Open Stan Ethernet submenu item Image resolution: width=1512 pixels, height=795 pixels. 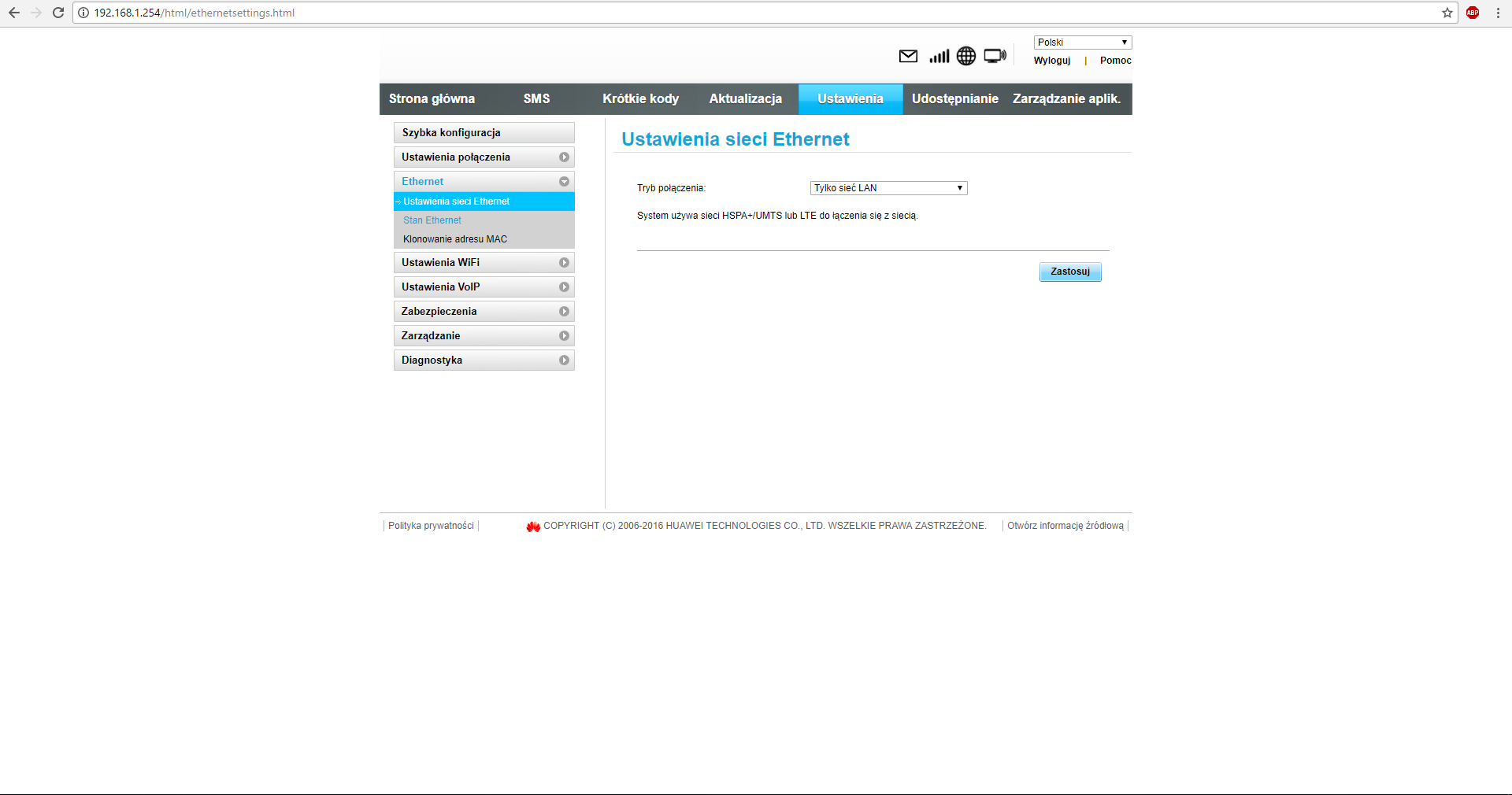coord(432,220)
